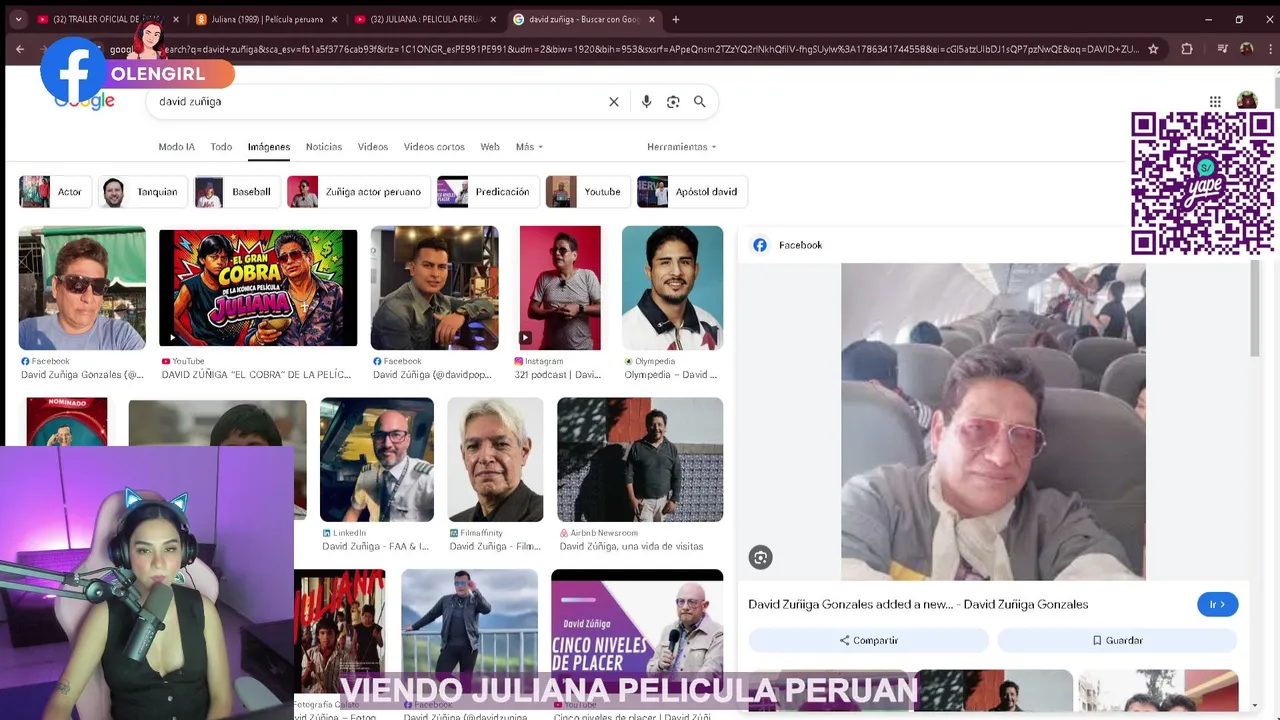Close the TRAILER OFICIAL YouTube tab
1280x720 pixels.
tap(176, 19)
